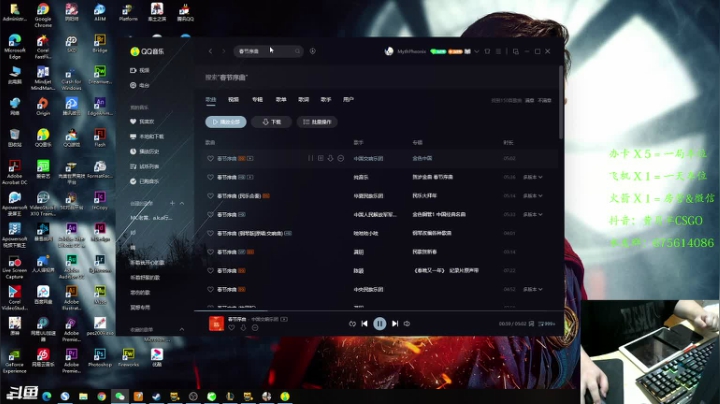Click the magnifier icon in the search box

point(298,51)
